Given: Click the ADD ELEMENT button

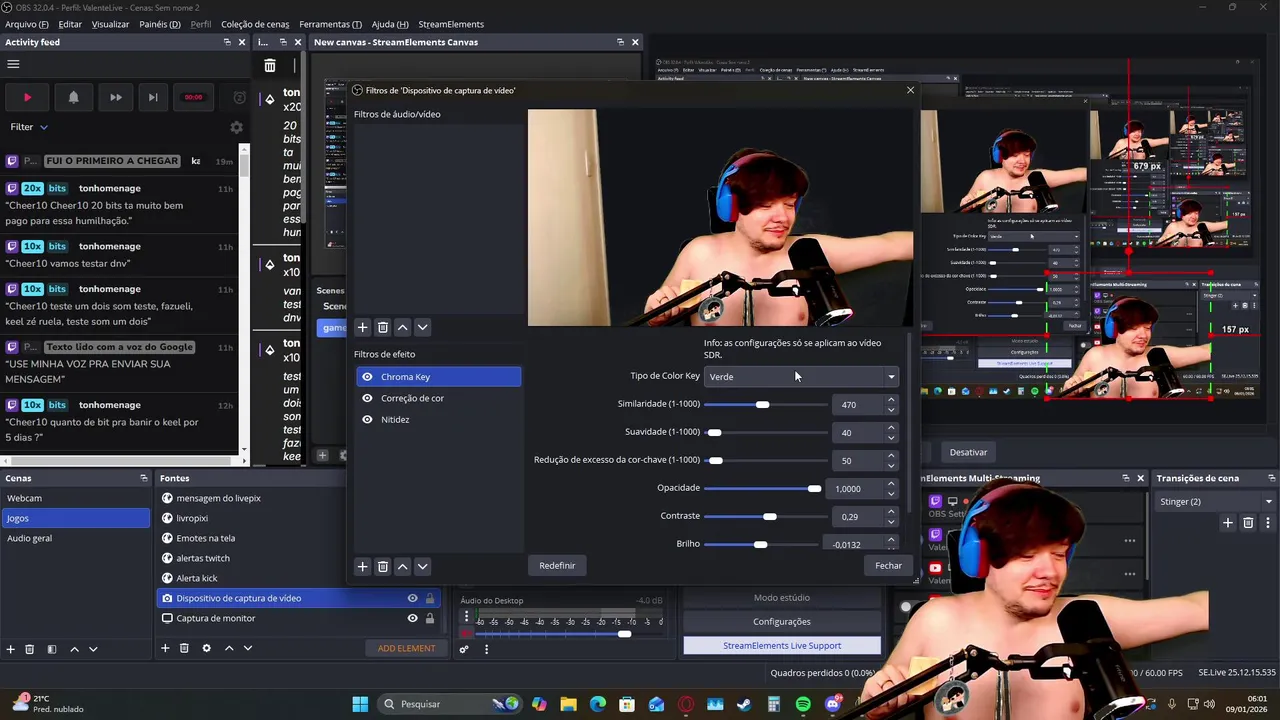Looking at the screenshot, I should coord(406,649).
